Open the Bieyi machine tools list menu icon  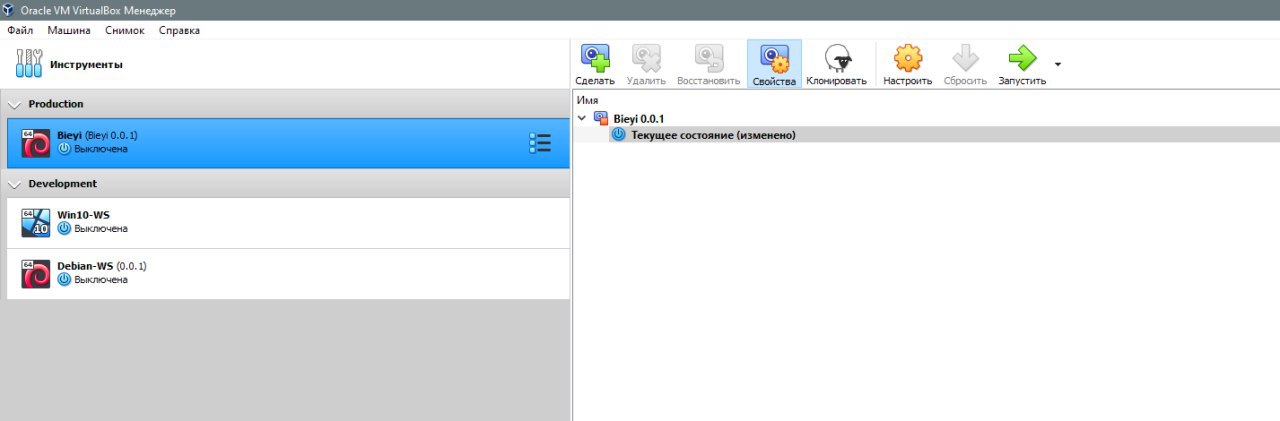539,143
